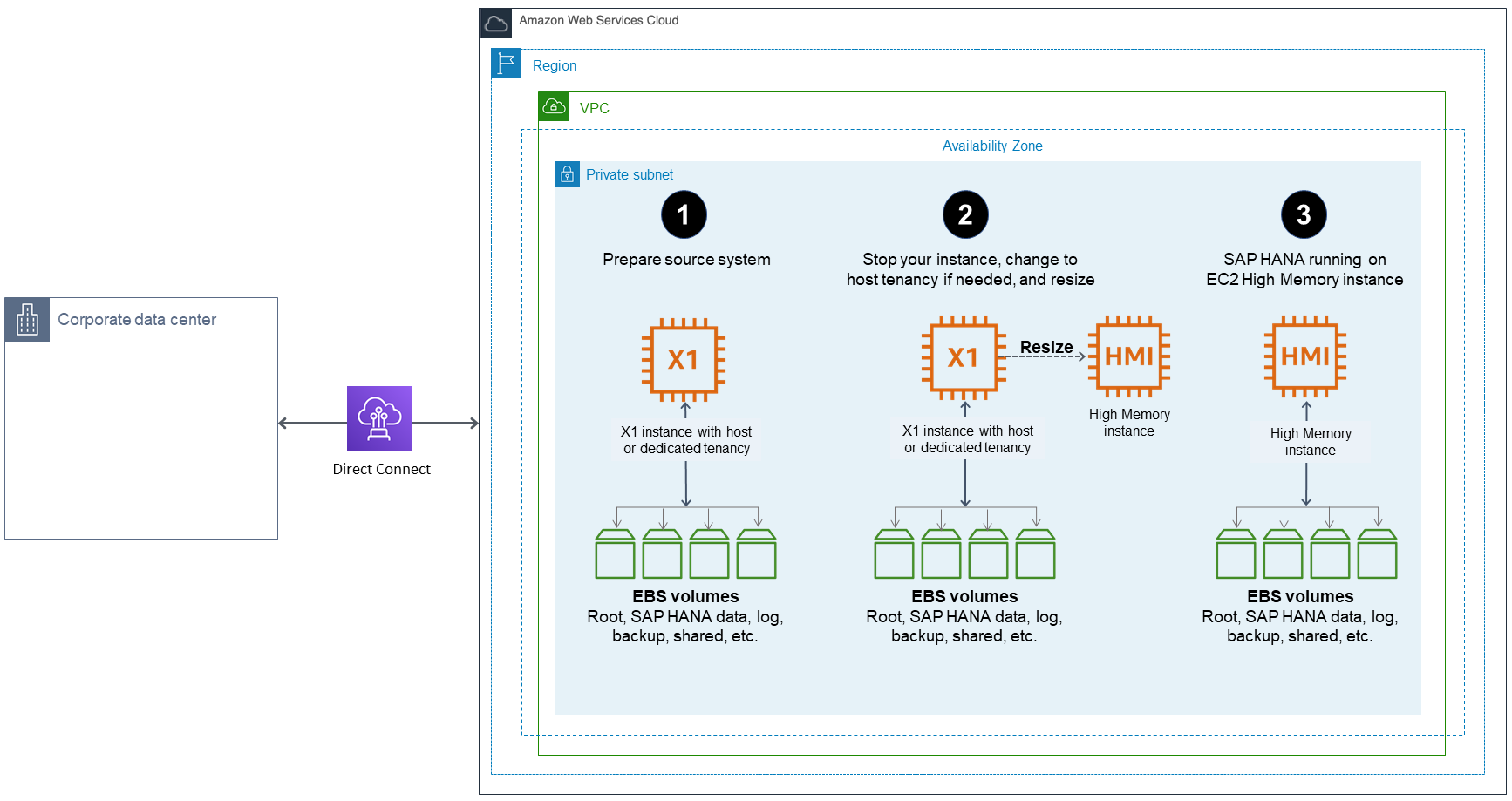The image size is (1512, 801).
Task: Click the X1 instance with host tenancy label
Action: pyautogui.click(x=686, y=439)
